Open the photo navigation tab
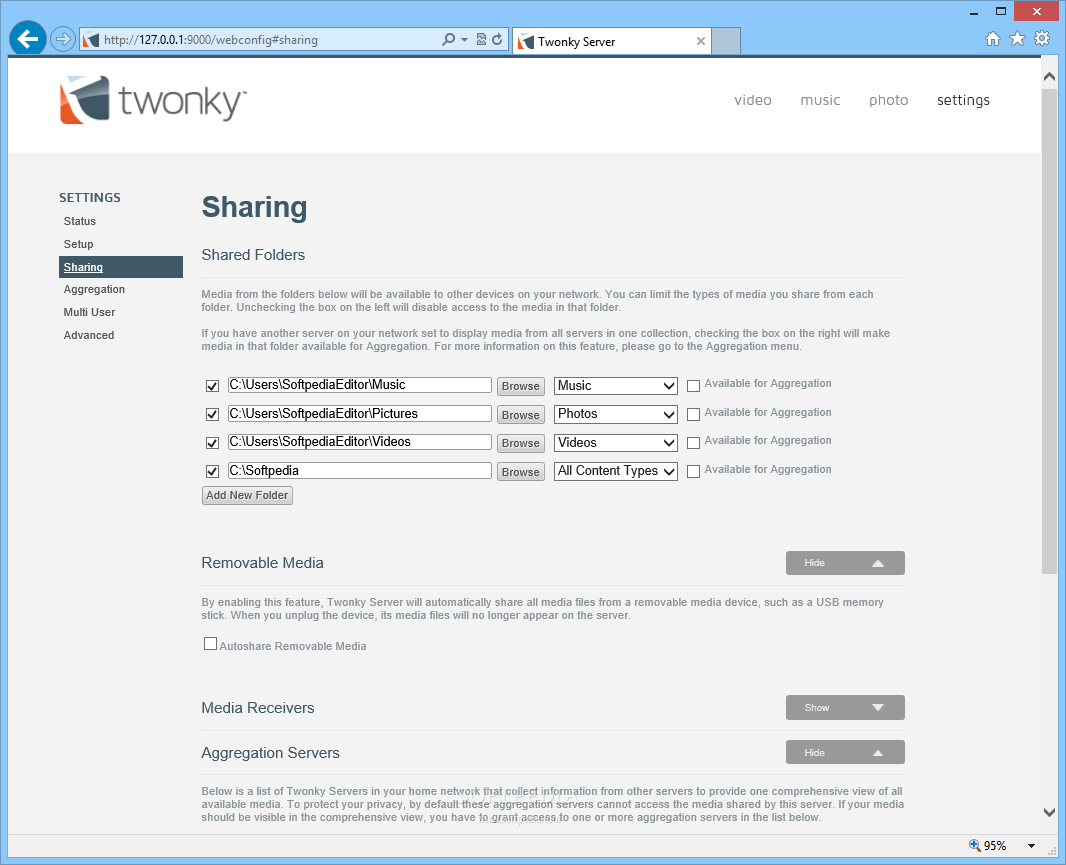The height and width of the screenshot is (865, 1066). coord(889,100)
